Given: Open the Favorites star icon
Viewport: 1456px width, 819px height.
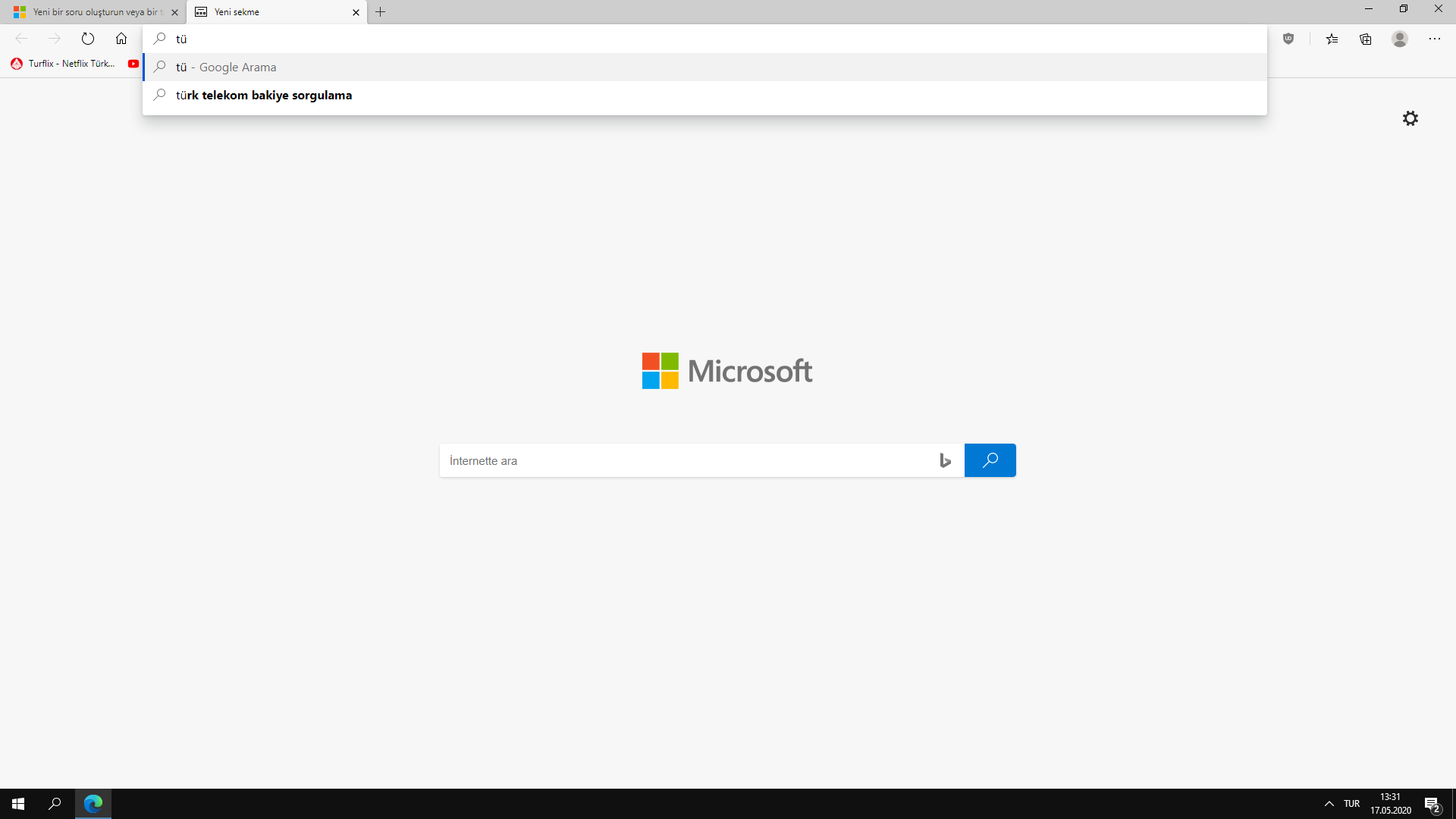Looking at the screenshot, I should pyautogui.click(x=1332, y=39).
